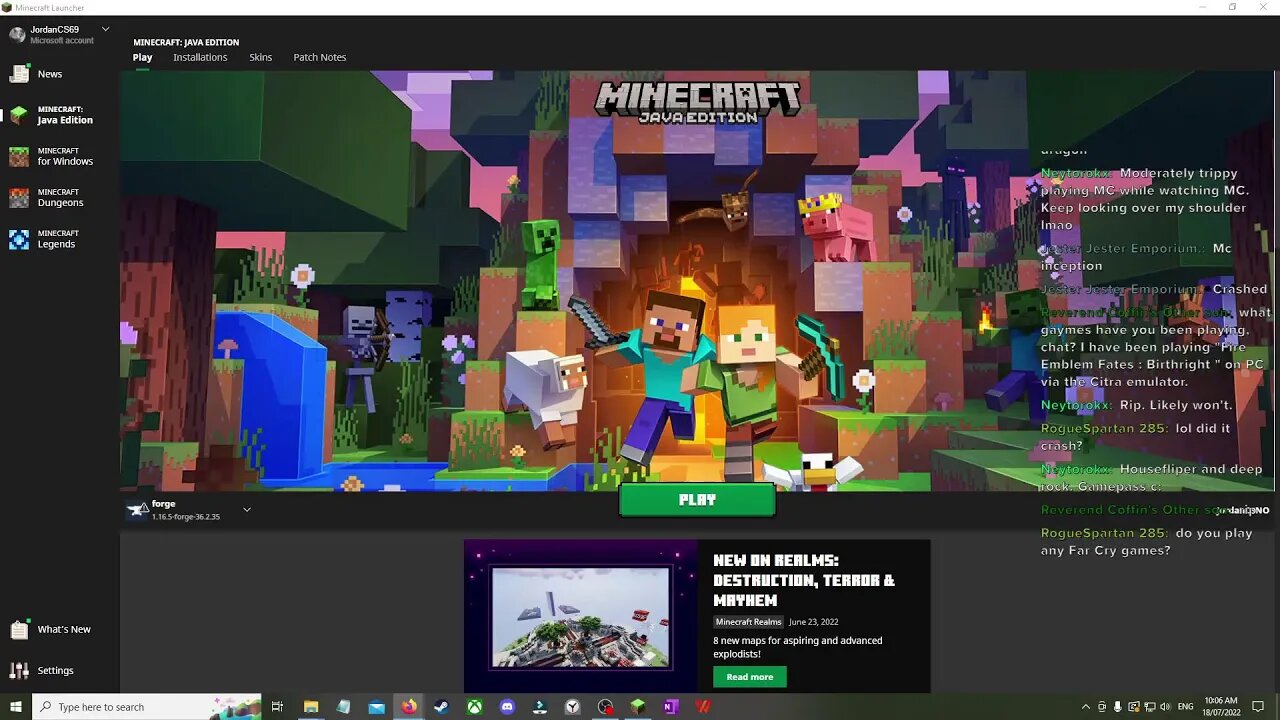Click the microphone tray icon
This screenshot has height=720, width=1280.
(x=1118, y=707)
